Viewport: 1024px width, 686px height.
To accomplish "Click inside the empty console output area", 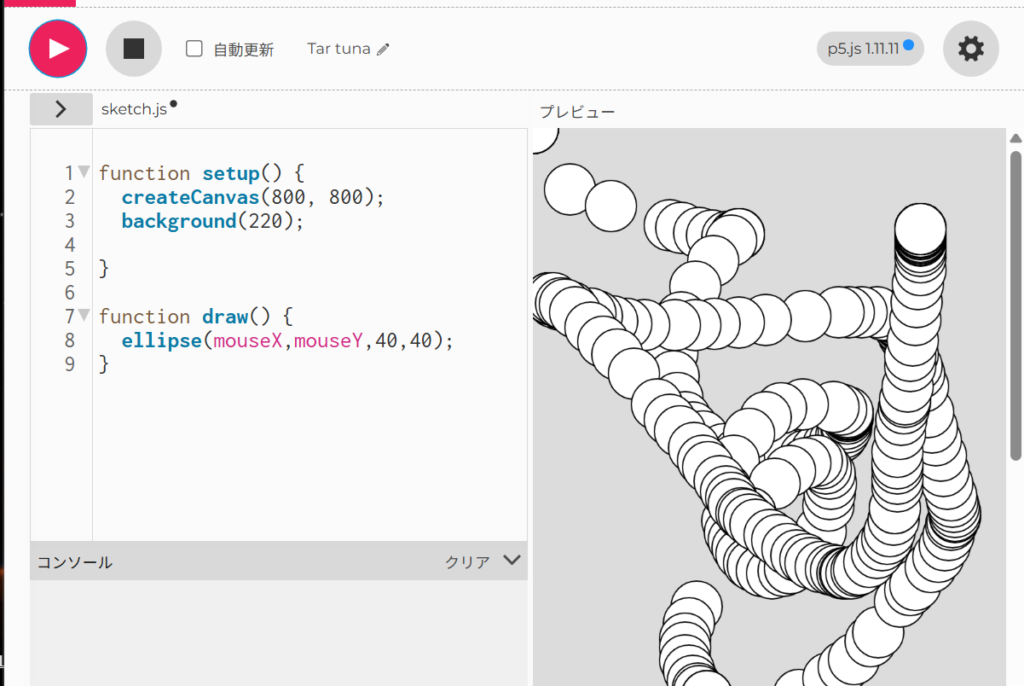I will [278, 632].
